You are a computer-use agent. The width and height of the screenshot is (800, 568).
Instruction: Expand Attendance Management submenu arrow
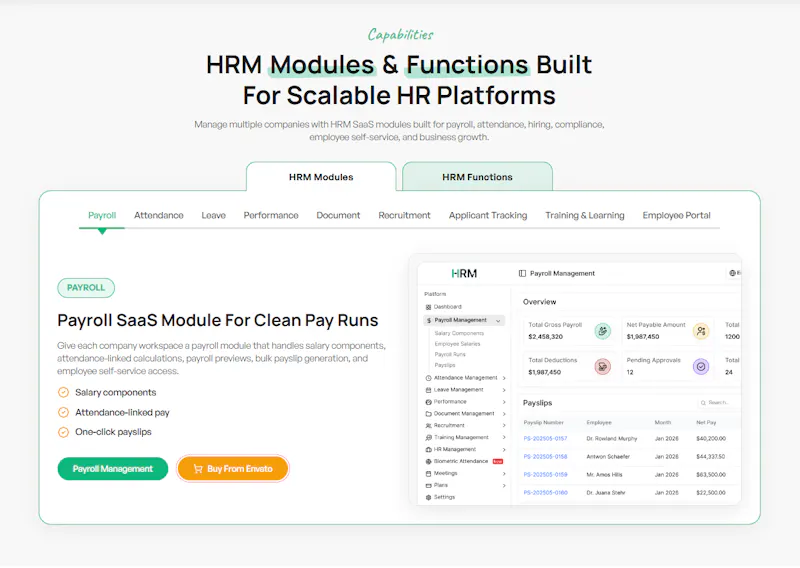[504, 378]
